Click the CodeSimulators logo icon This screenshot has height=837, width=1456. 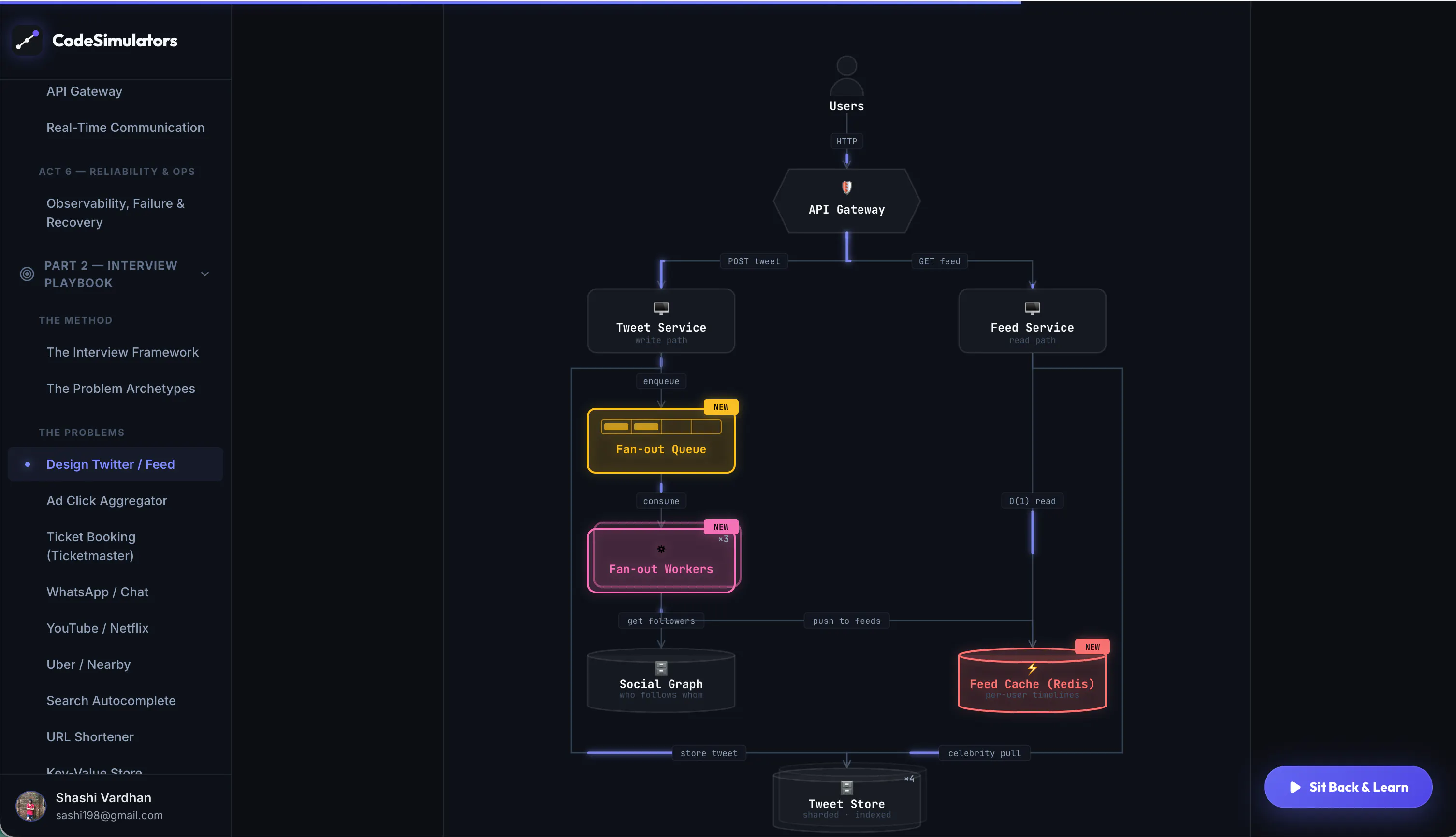coord(27,40)
